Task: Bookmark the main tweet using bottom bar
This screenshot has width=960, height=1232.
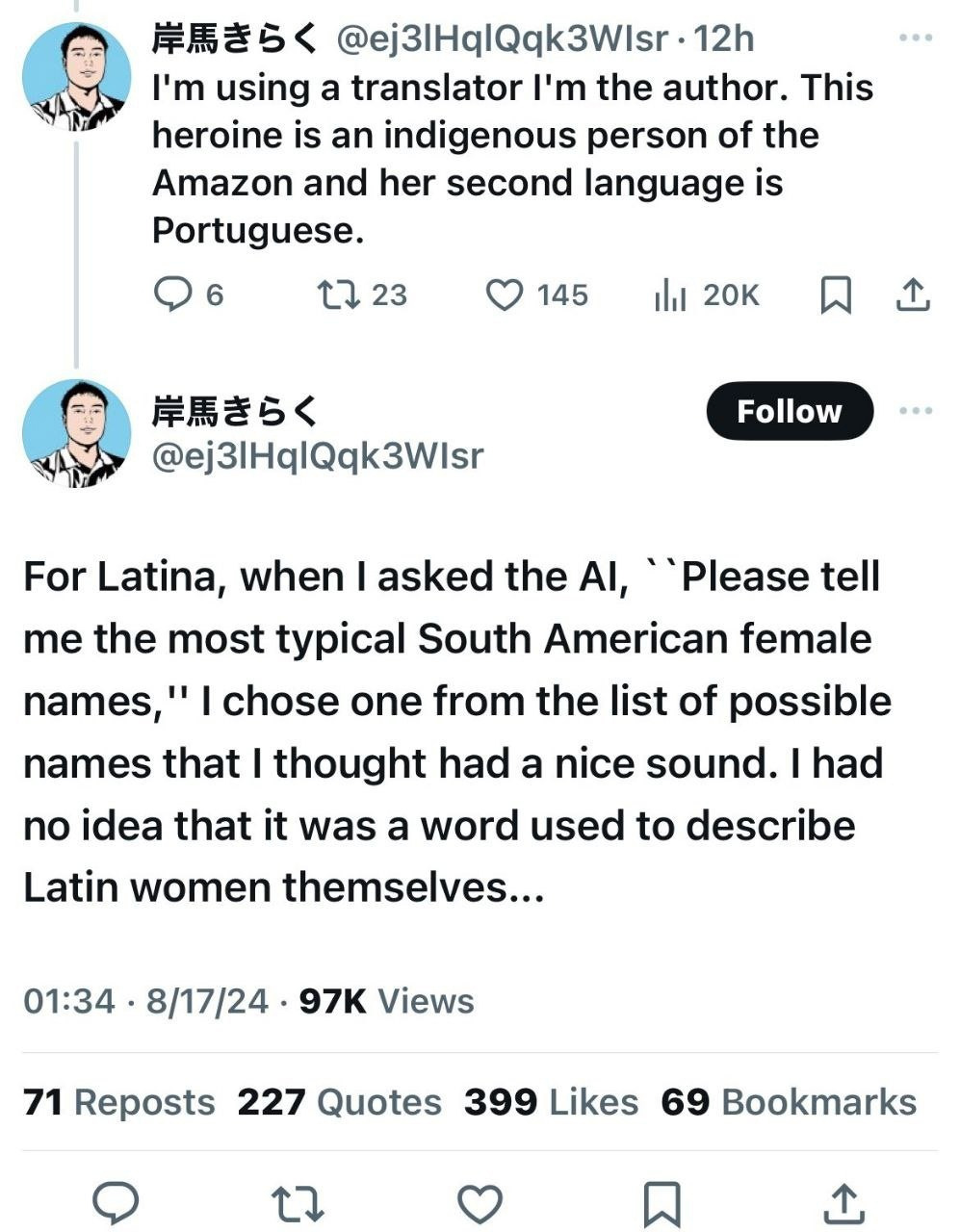Action: (662, 1202)
